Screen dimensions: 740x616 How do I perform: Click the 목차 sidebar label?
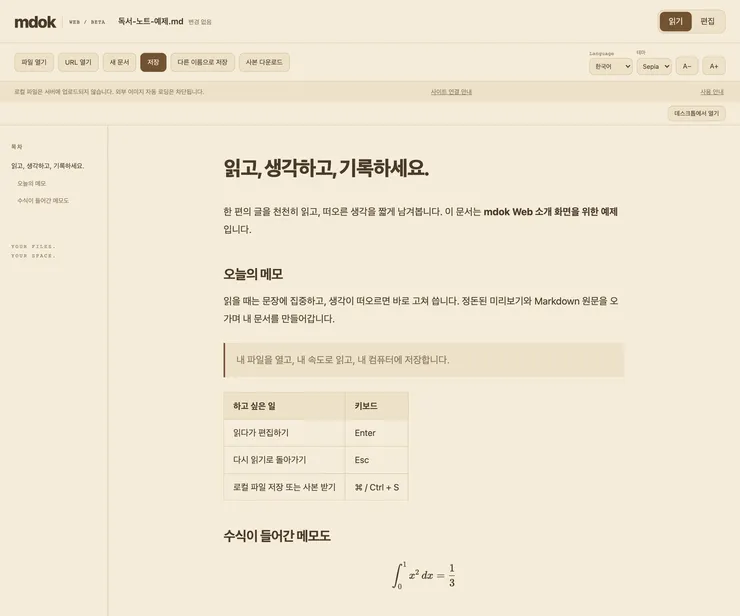[x=17, y=147]
